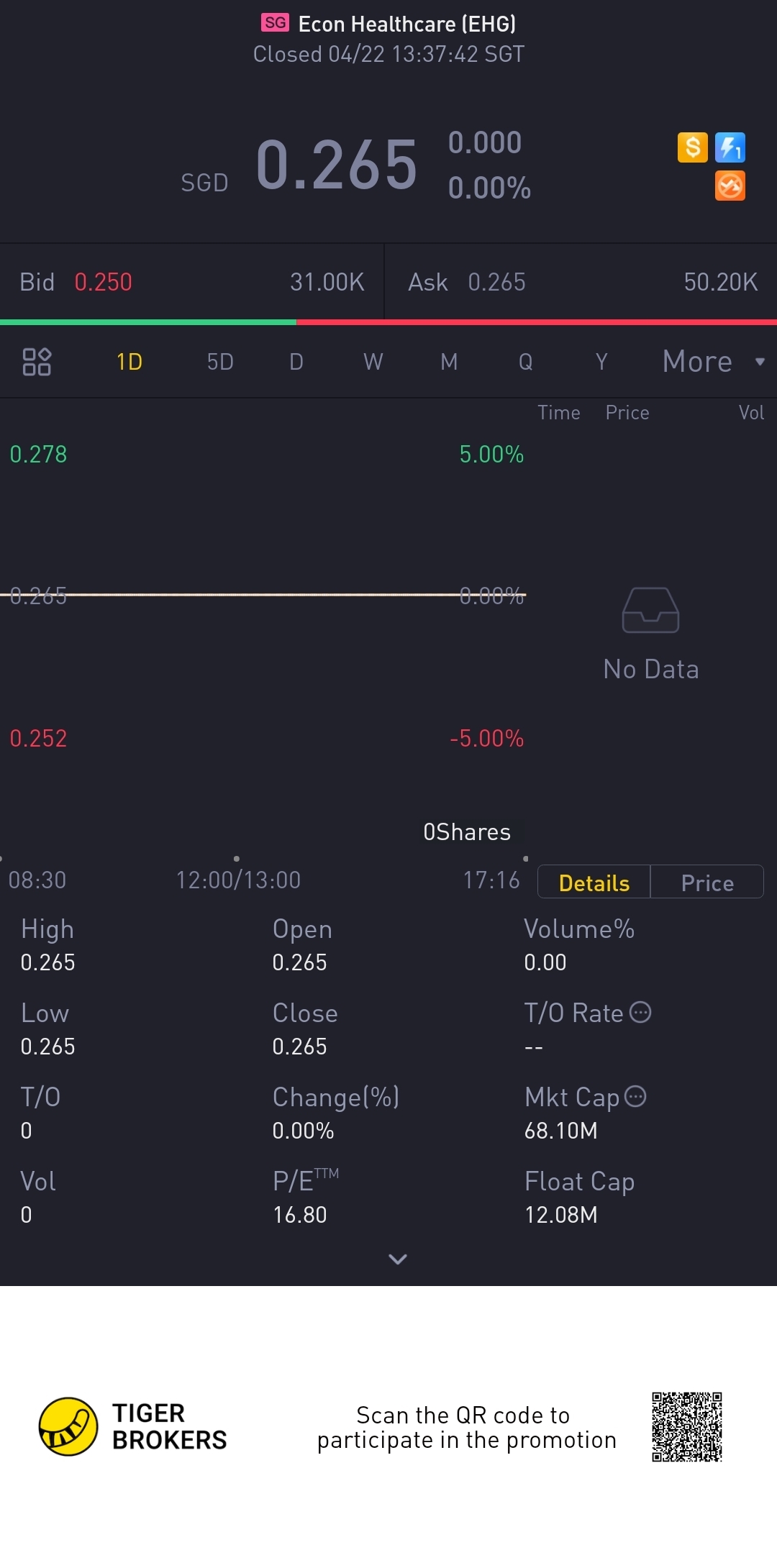The image size is (777, 1568).
Task: Tap the Ask 0.265 price row
Action: tap(582, 282)
